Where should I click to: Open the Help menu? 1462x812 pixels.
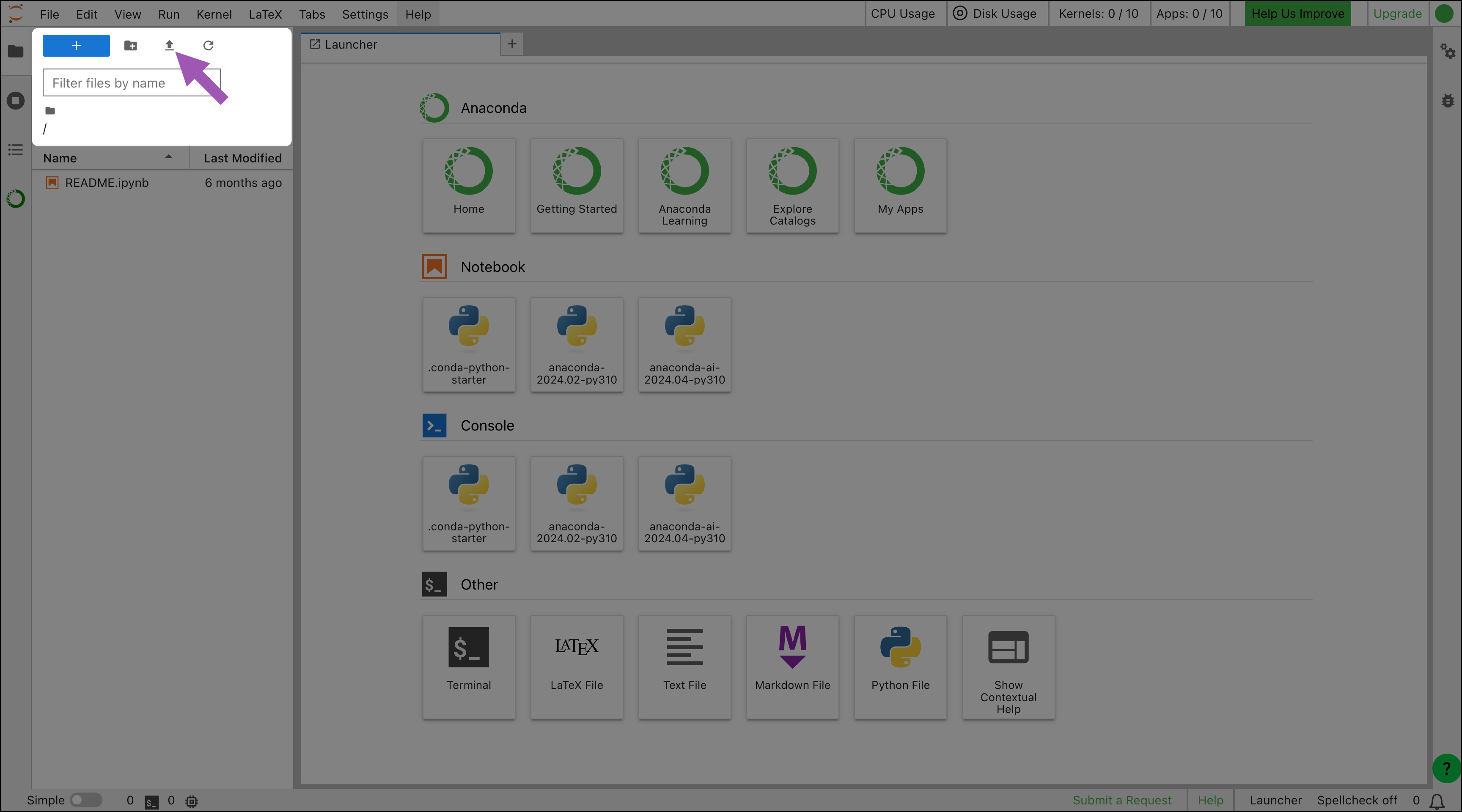[x=418, y=14]
